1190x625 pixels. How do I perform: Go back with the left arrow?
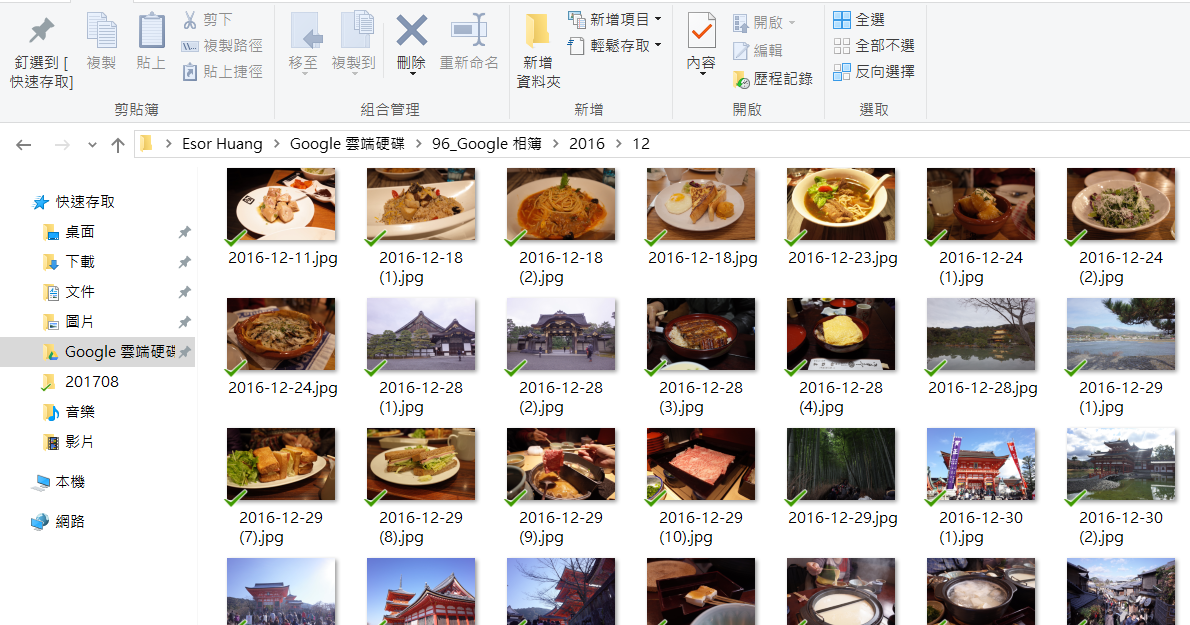[x=24, y=144]
